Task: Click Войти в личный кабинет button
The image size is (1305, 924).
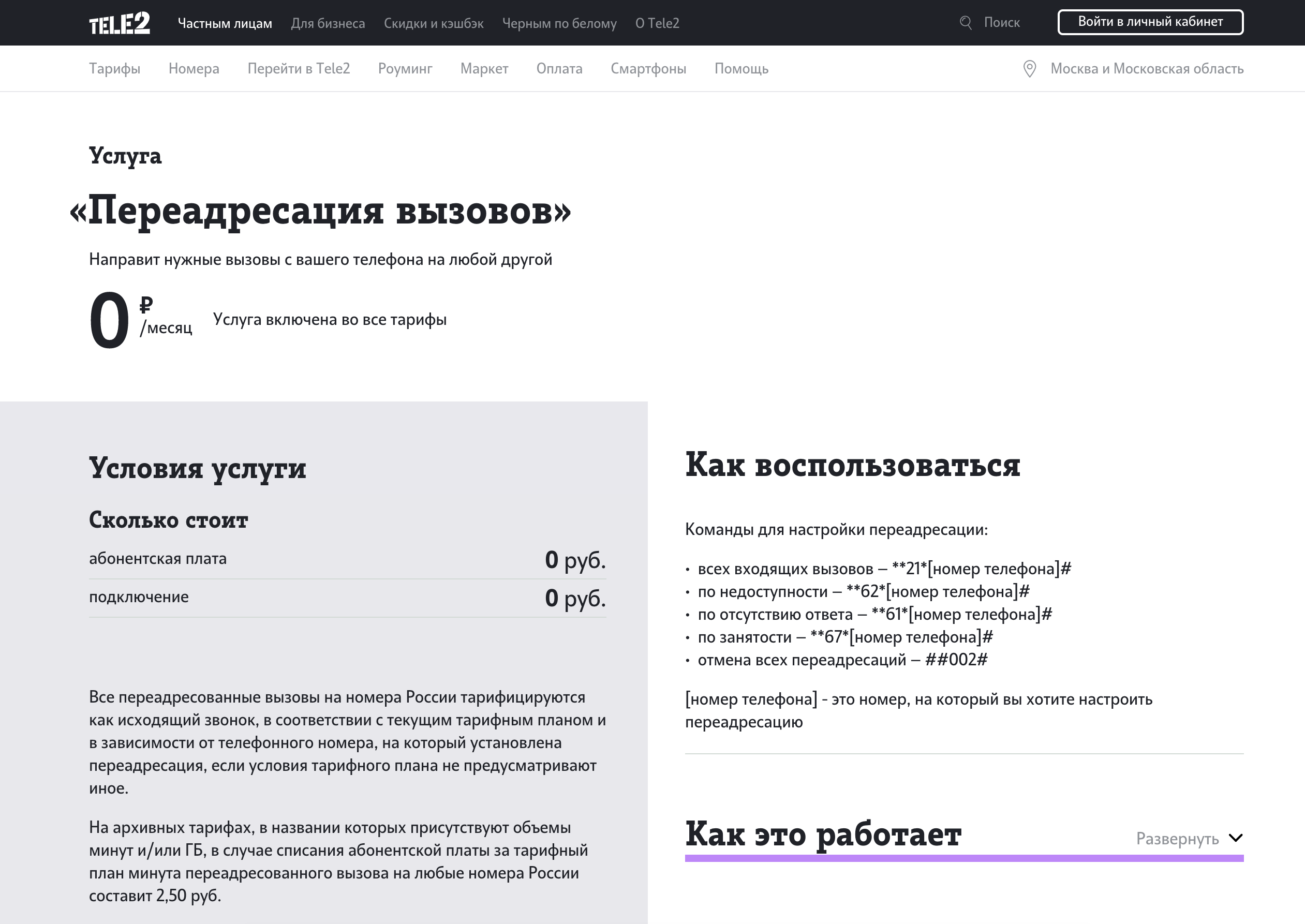Action: [1150, 22]
